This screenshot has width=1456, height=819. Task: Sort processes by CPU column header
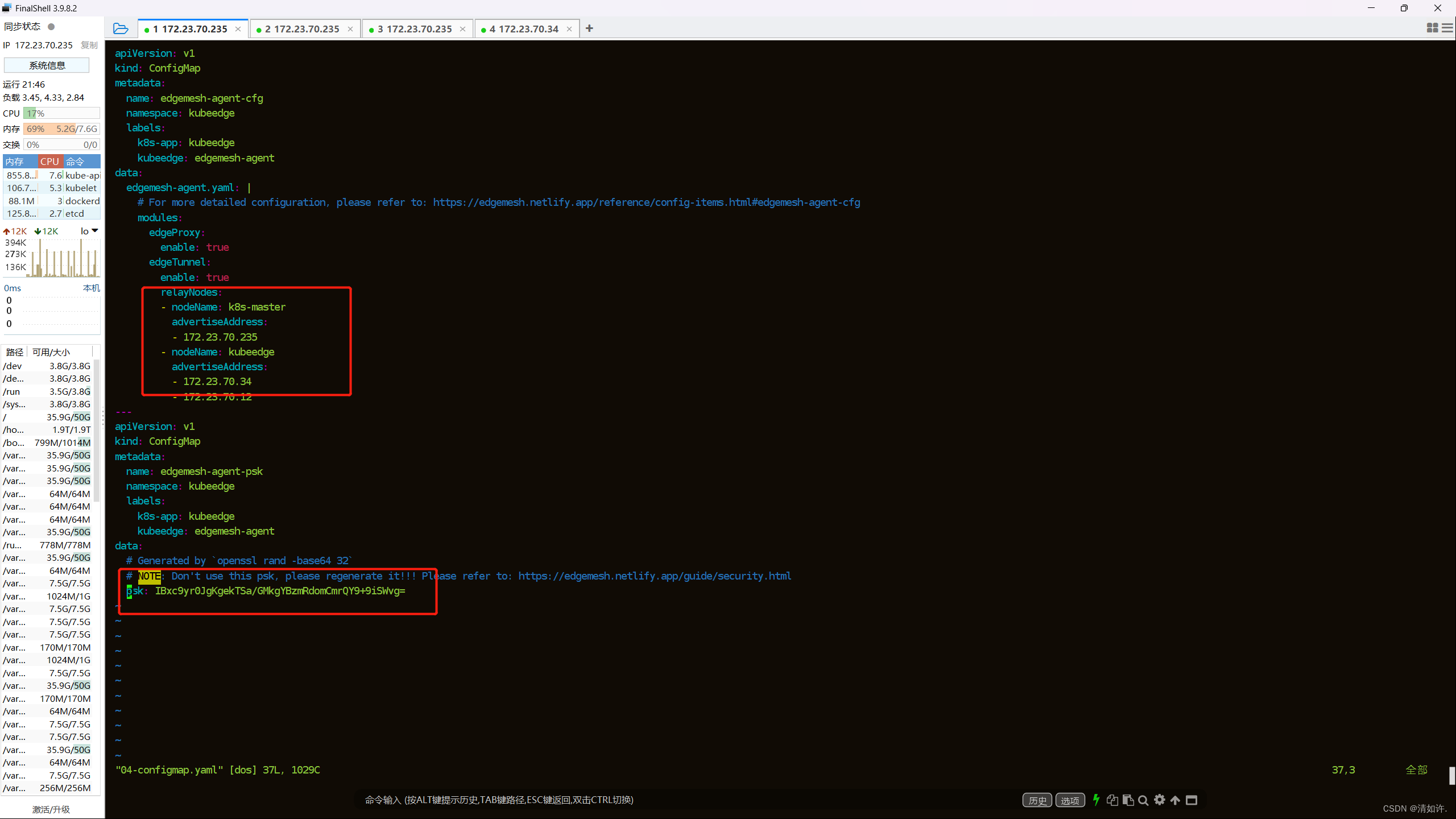[x=50, y=162]
